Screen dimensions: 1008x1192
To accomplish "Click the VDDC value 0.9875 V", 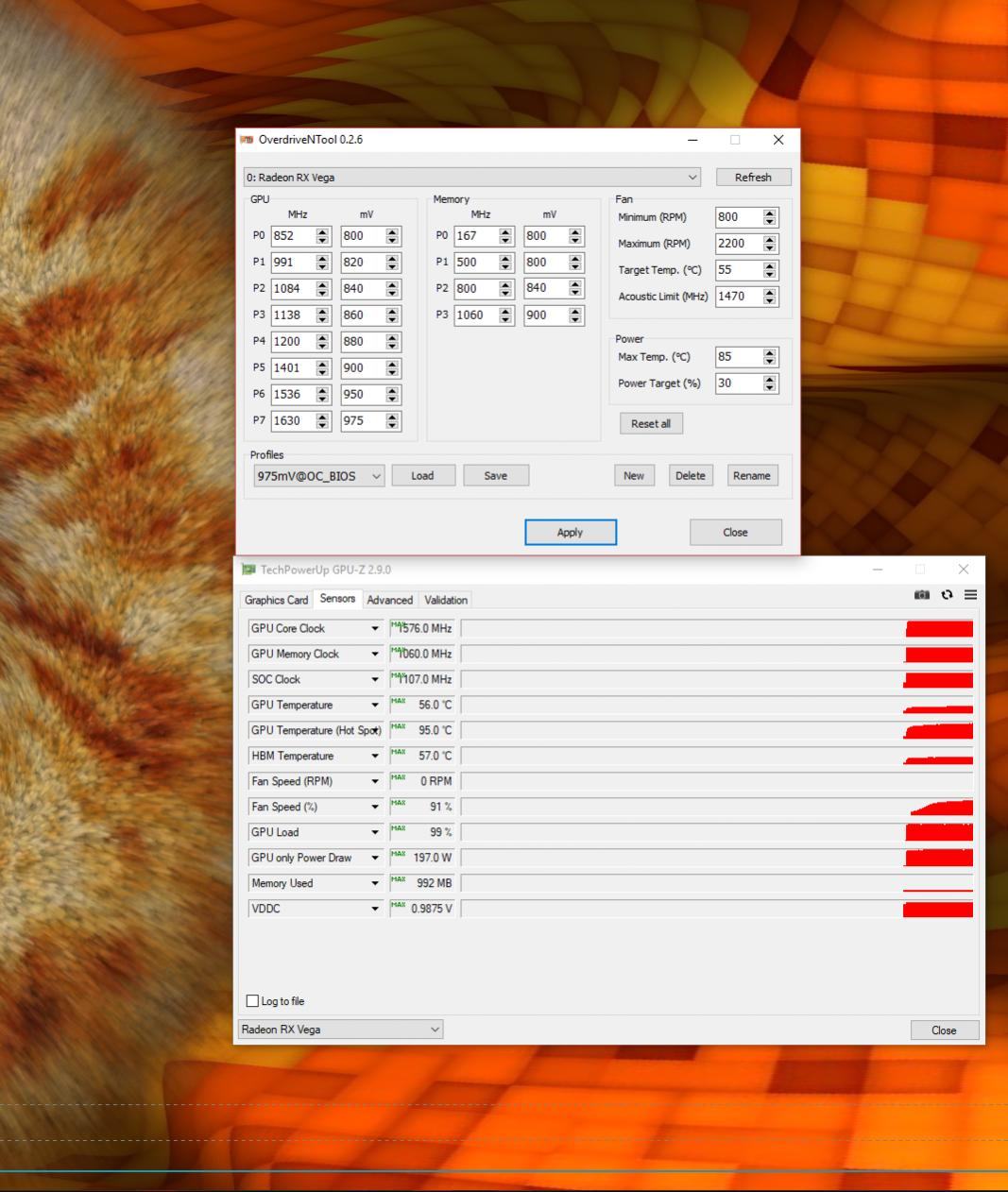I will tap(422, 909).
